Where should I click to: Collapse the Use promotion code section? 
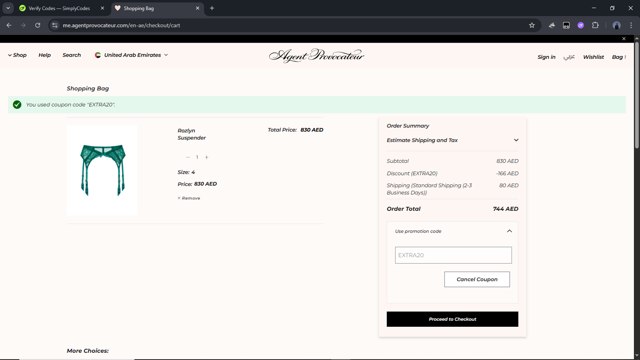(x=452, y=231)
